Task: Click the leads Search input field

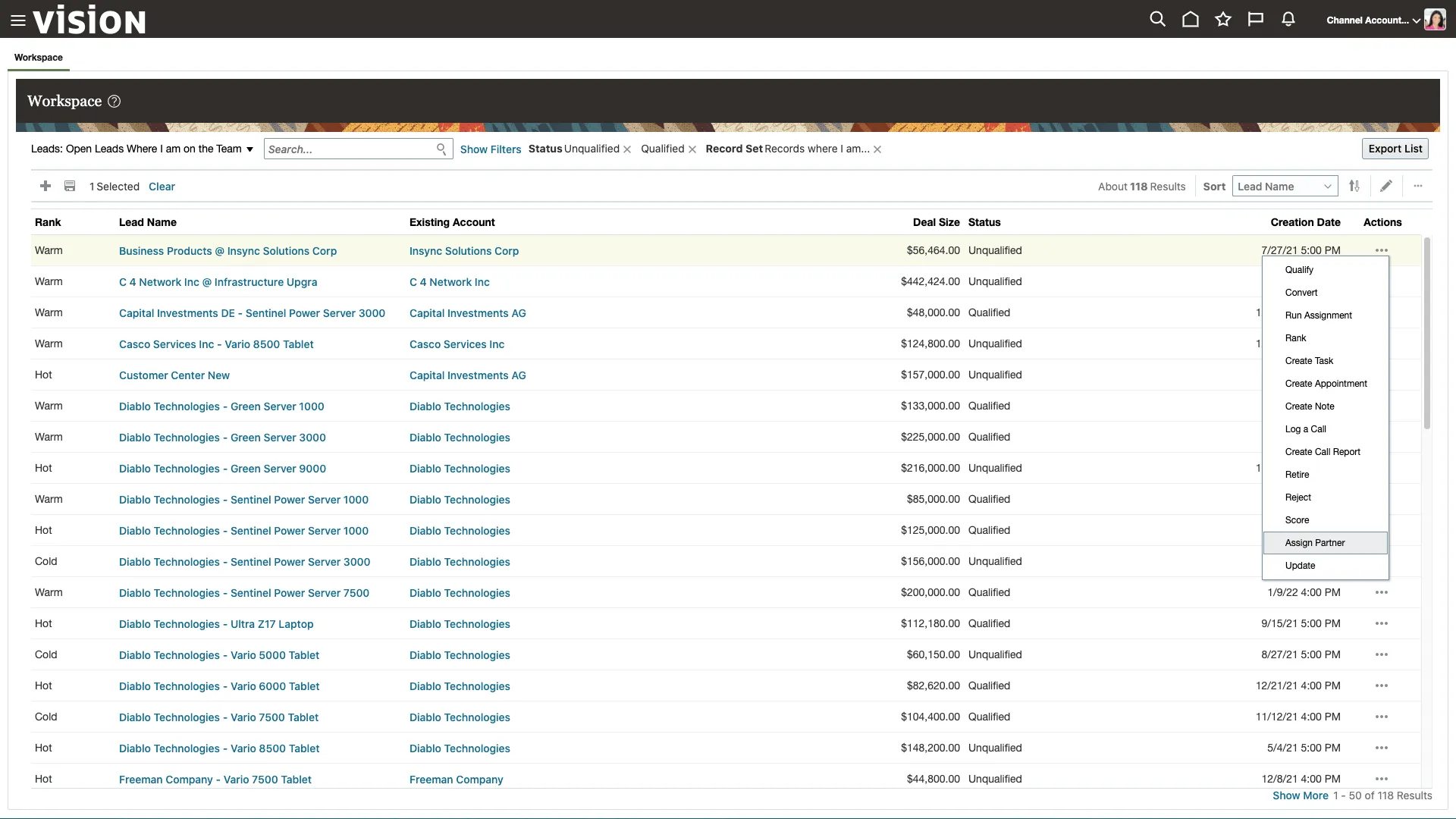Action: click(x=349, y=149)
